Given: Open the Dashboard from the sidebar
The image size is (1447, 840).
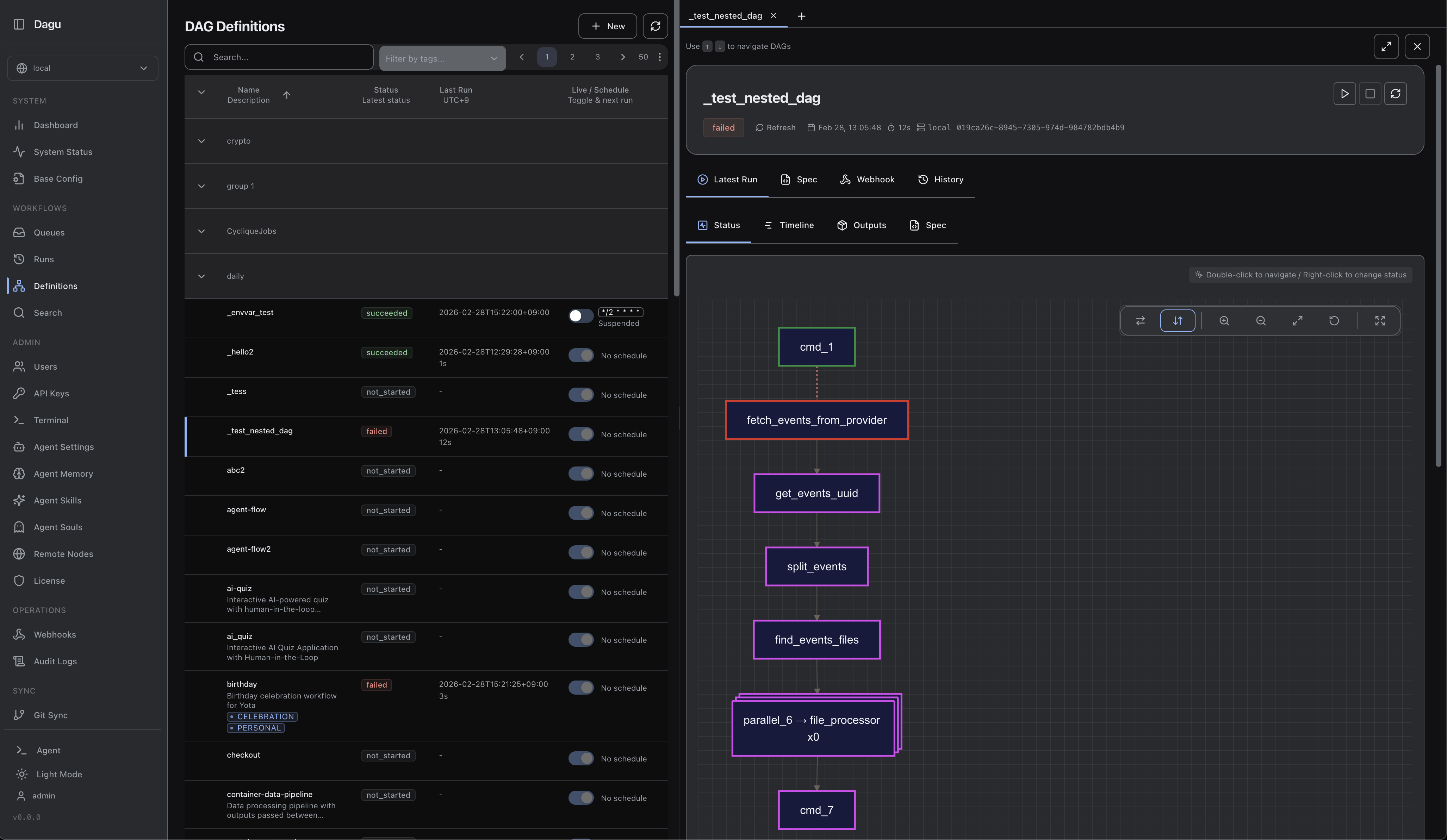Looking at the screenshot, I should coord(55,125).
